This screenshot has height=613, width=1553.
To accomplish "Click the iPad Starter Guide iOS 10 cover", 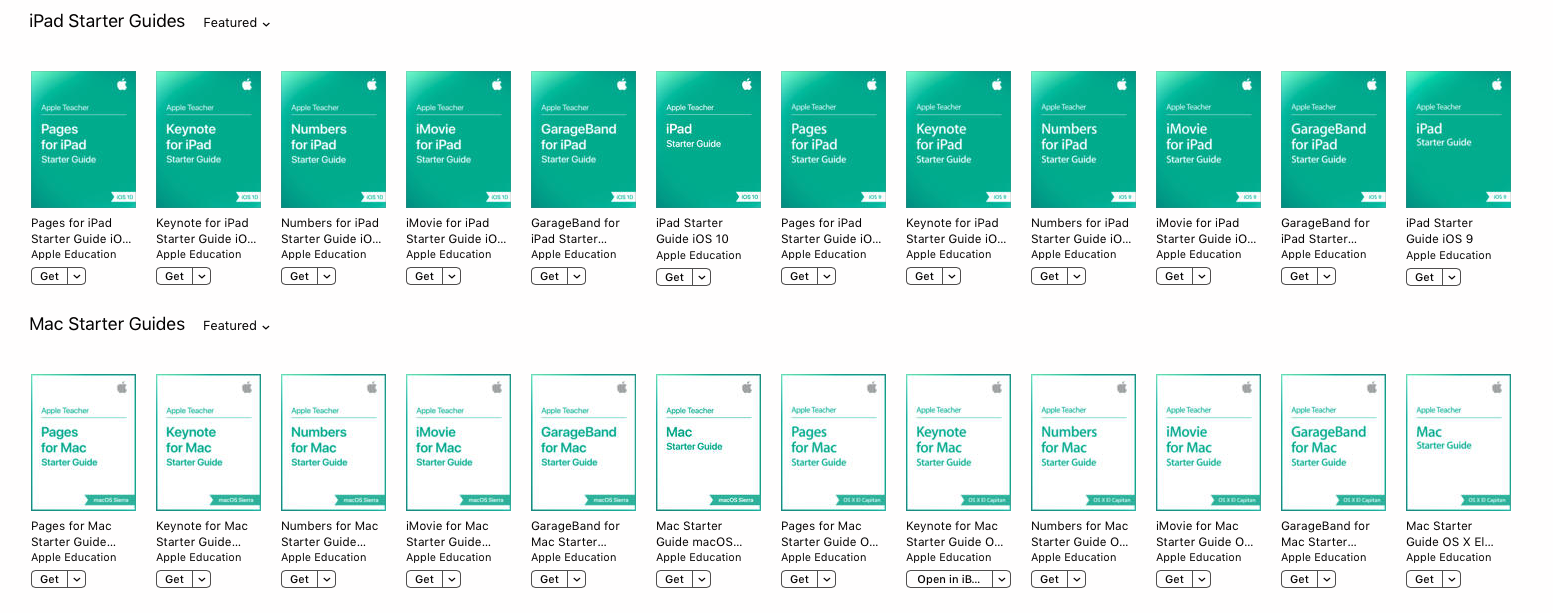I will 708,140.
